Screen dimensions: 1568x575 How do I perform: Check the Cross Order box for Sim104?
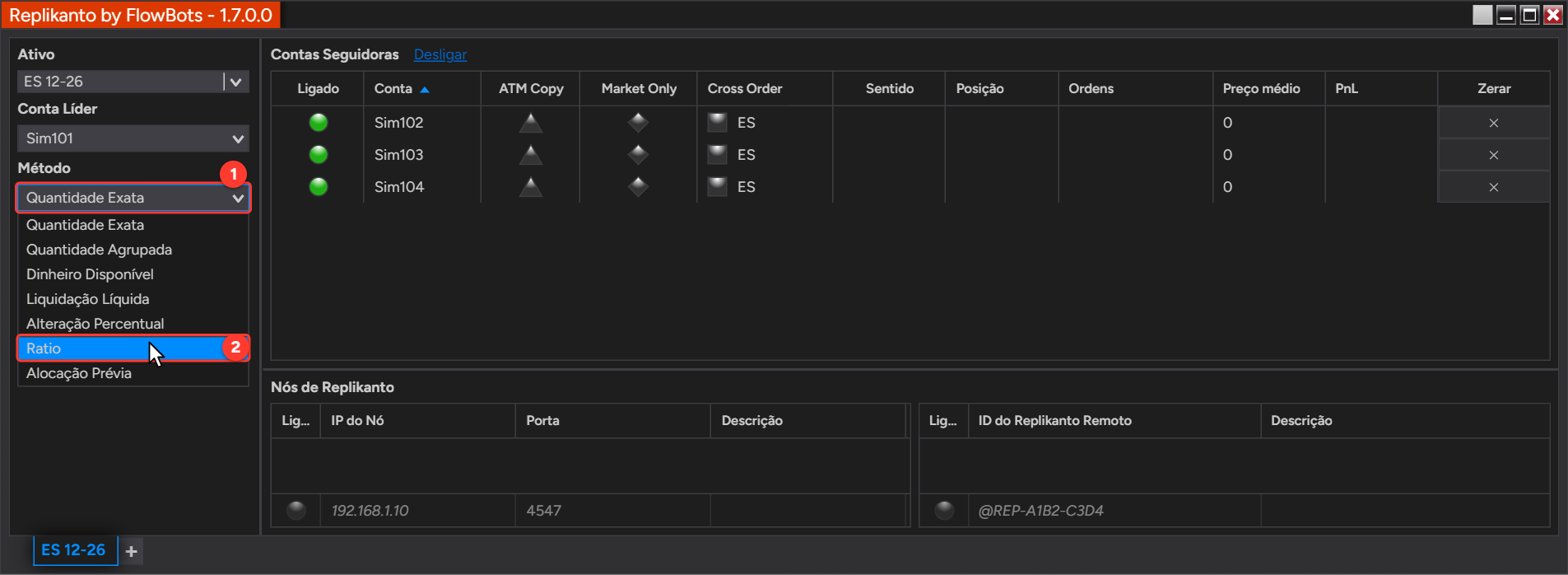[x=718, y=187]
